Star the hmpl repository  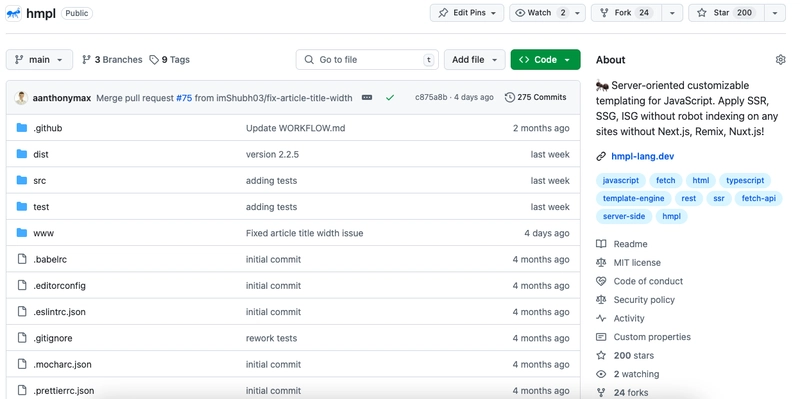[727, 13]
